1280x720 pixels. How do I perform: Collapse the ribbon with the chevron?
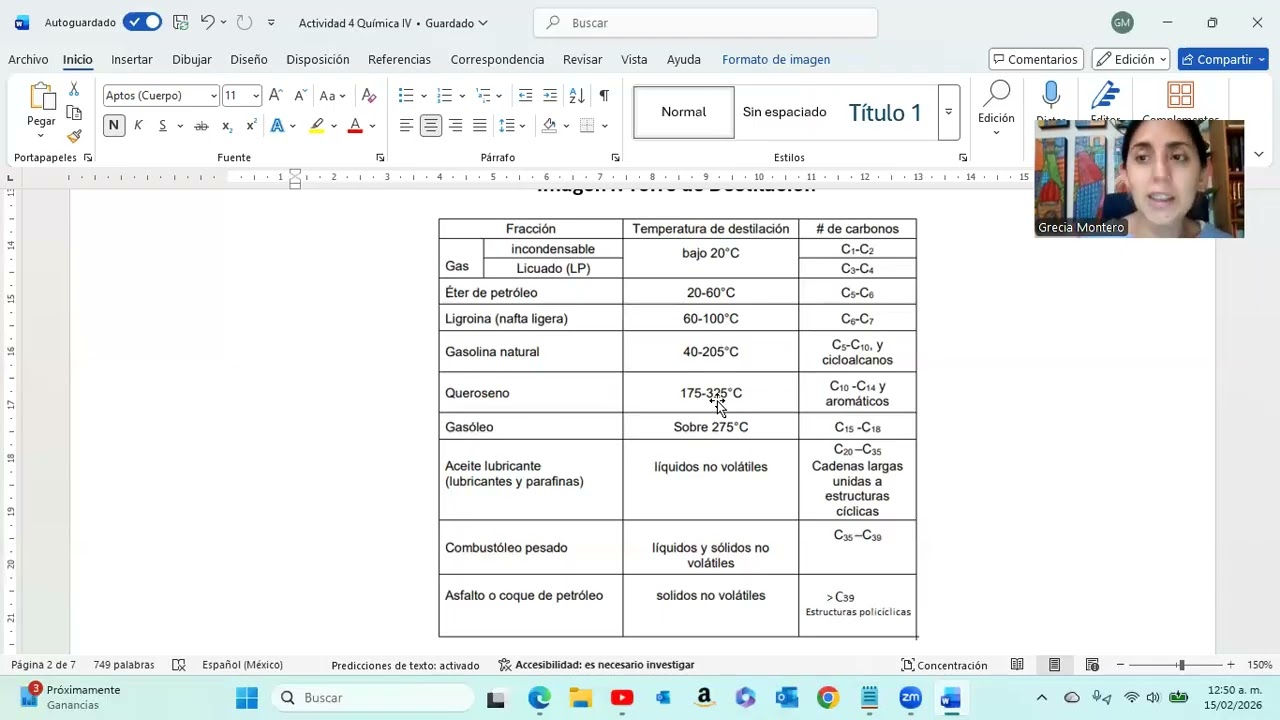click(1258, 154)
